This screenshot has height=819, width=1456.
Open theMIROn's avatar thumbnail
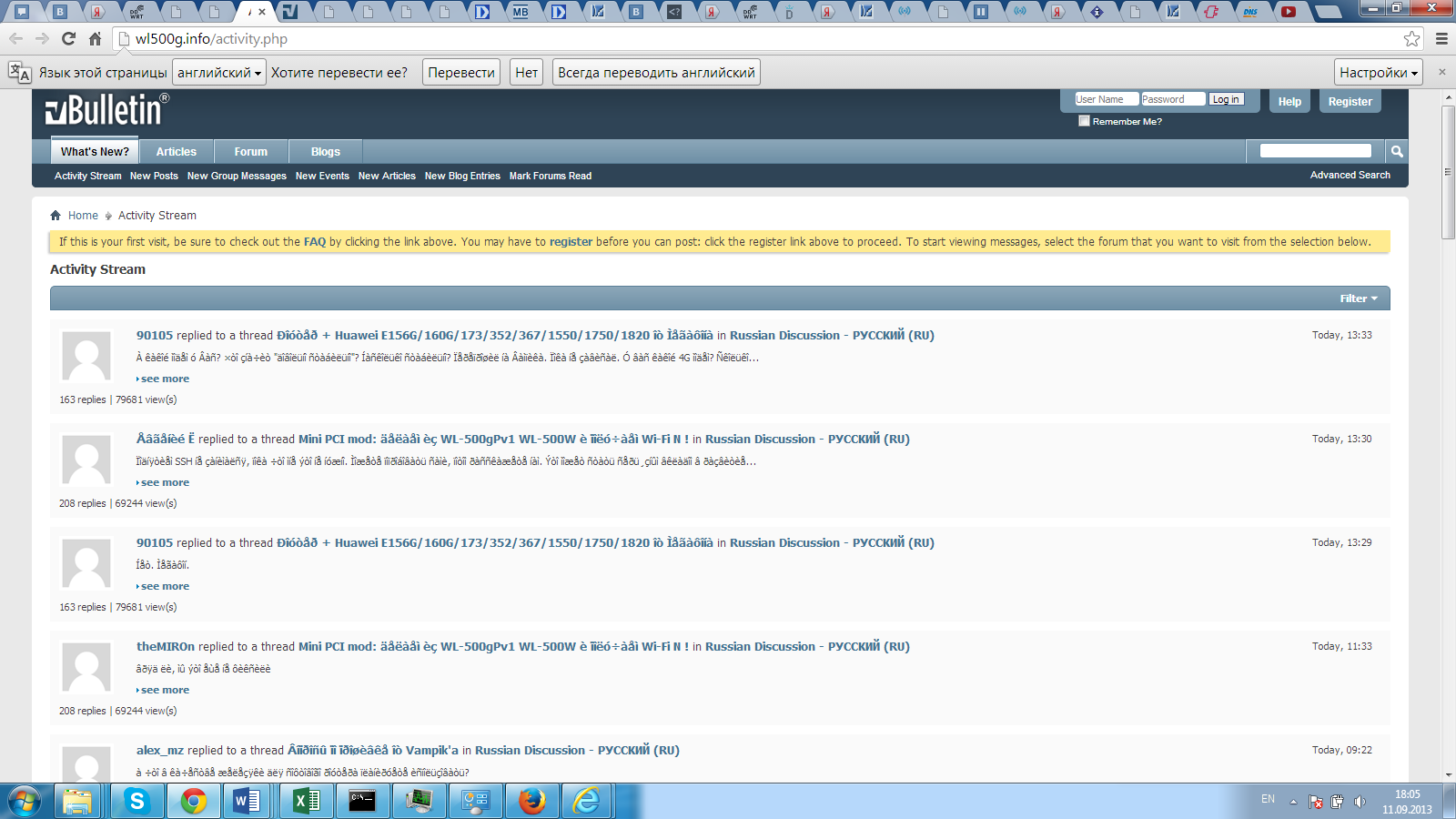86,667
